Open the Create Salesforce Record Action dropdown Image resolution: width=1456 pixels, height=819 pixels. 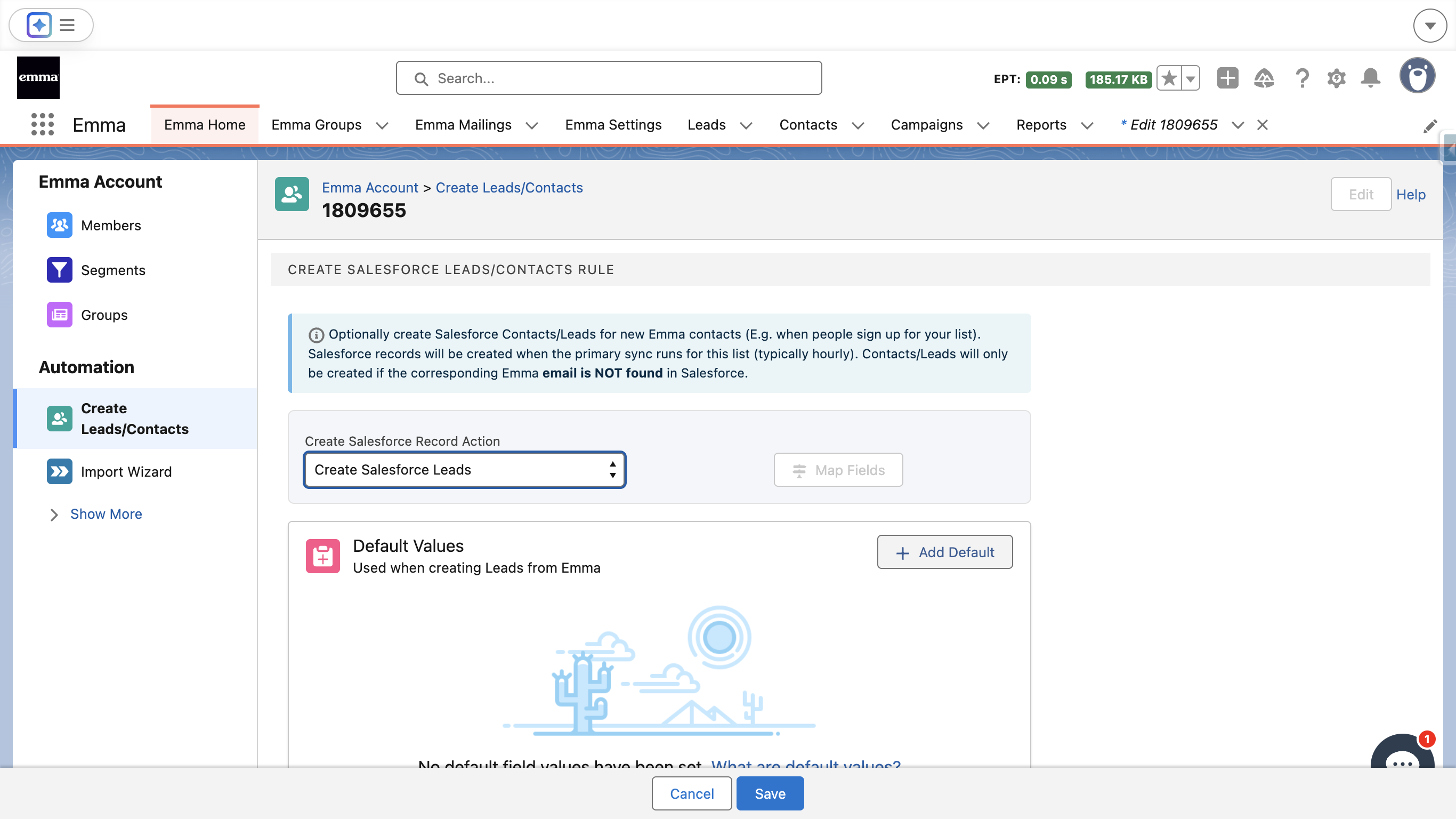pyautogui.click(x=464, y=469)
